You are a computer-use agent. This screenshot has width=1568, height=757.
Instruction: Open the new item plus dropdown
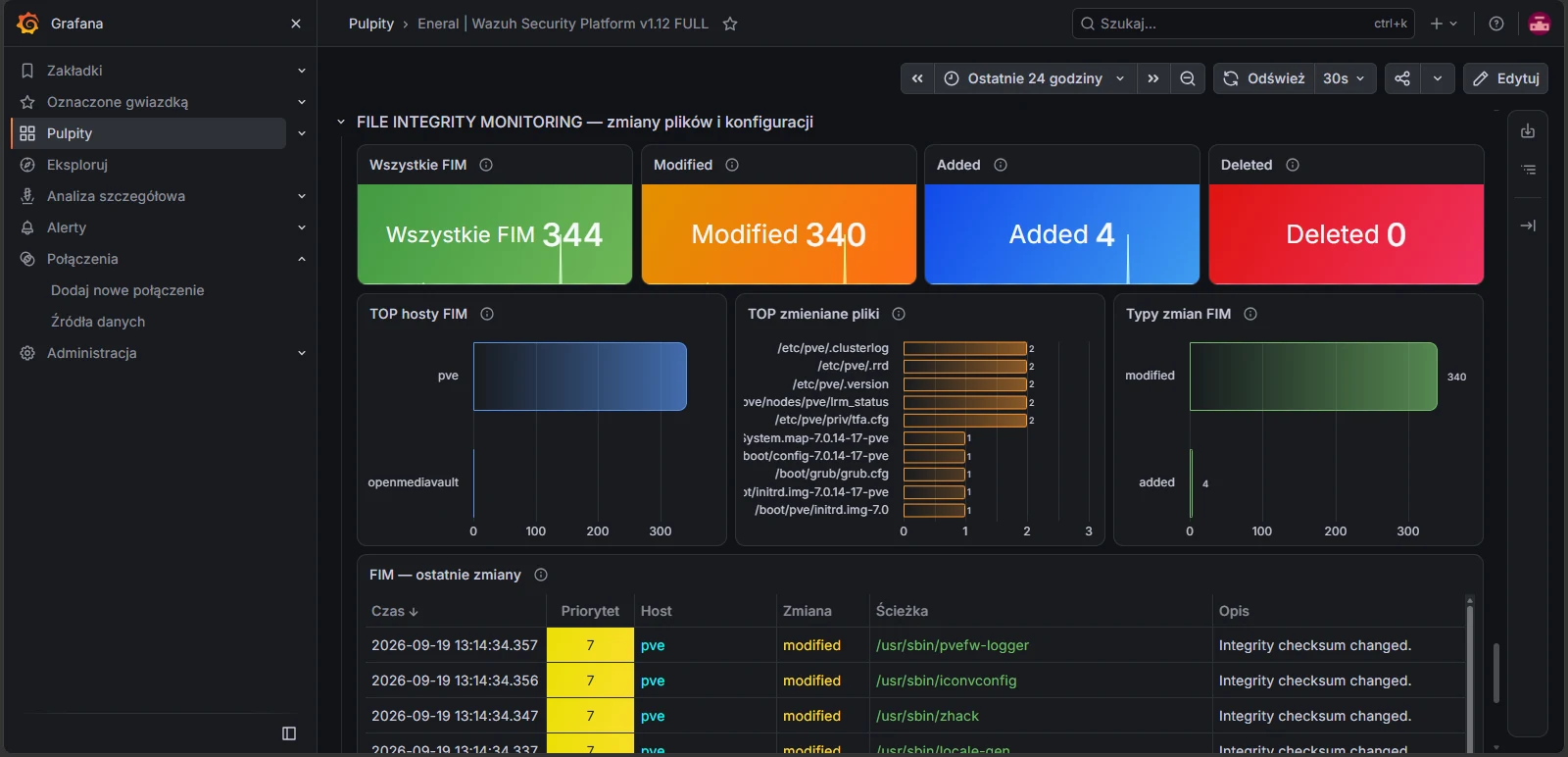1444,24
